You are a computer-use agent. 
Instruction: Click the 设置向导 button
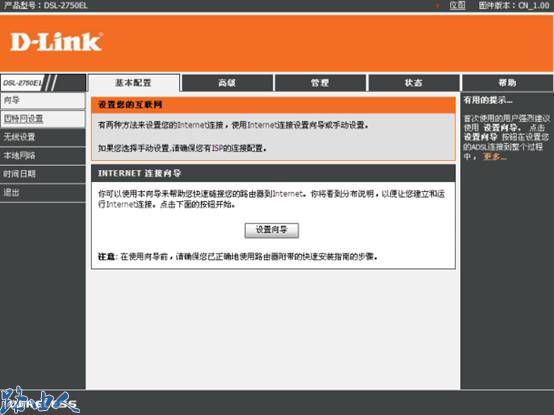click(272, 230)
